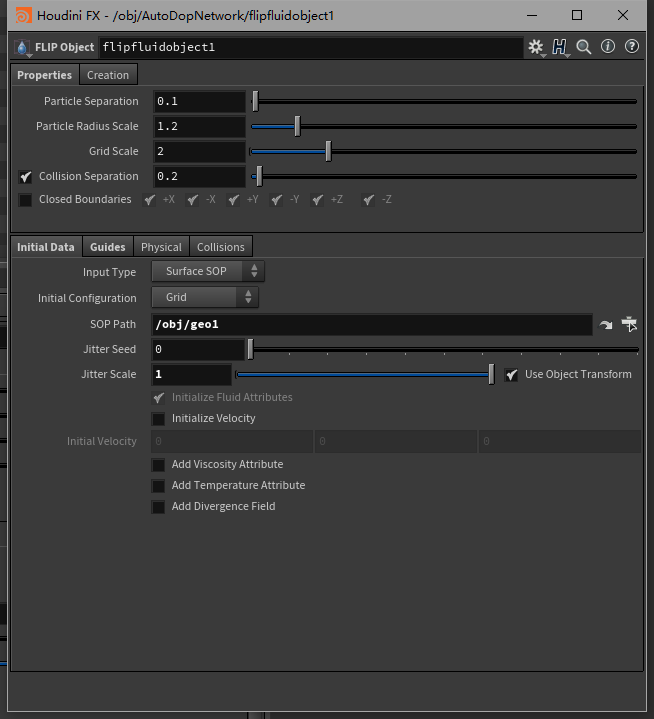The height and width of the screenshot is (719, 654).
Task: Toggle the -Y boundary checkbox
Action: point(277,200)
